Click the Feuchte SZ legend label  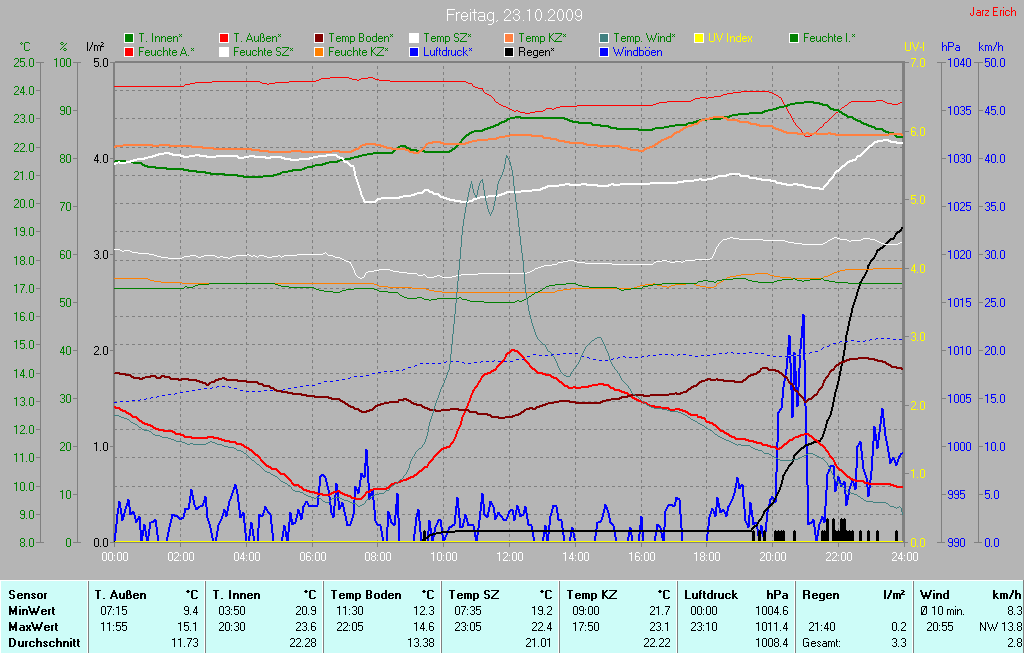(x=263, y=51)
